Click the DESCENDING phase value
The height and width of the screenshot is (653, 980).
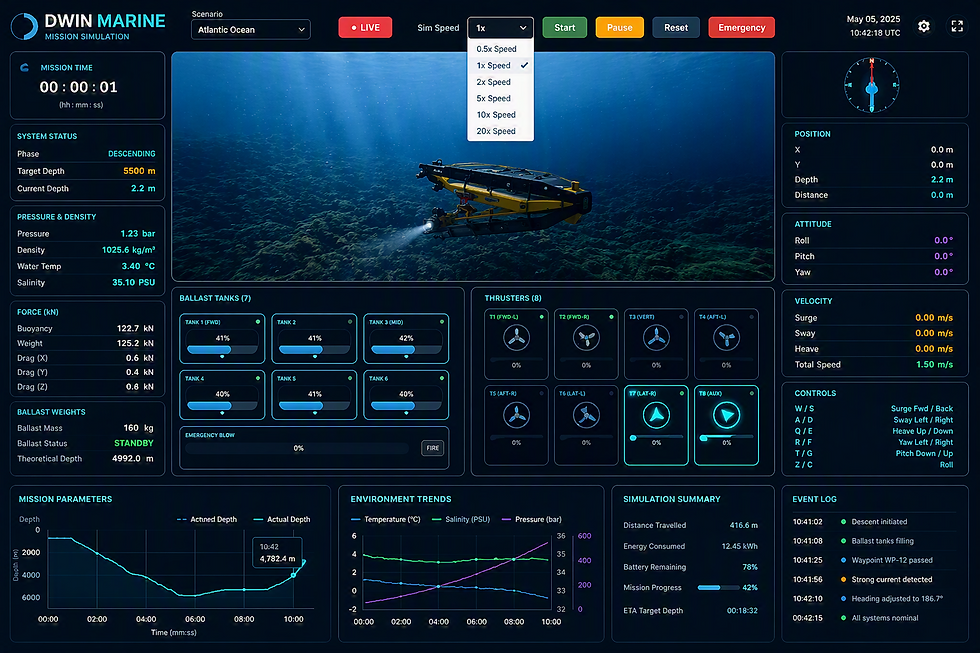(132, 154)
